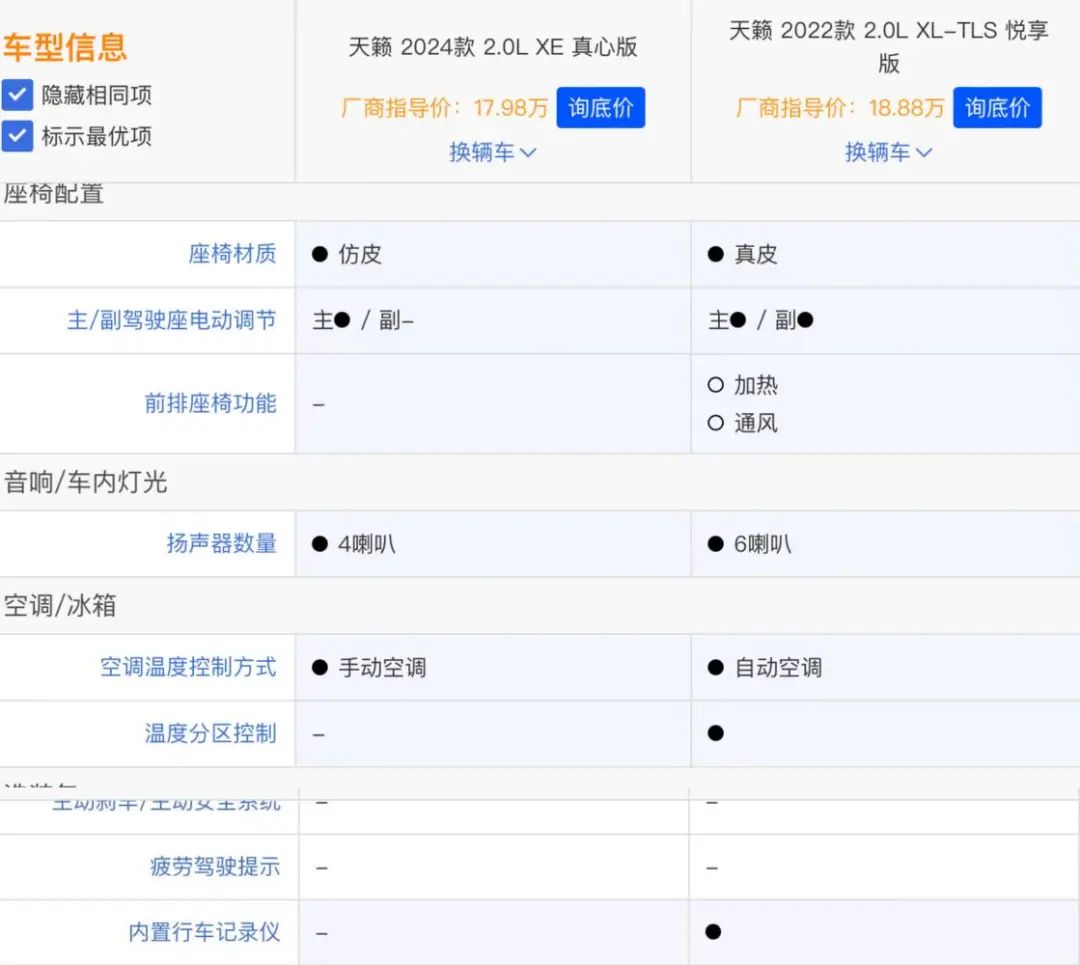Click the 天籁 2022款 2.0L XL-TLS 悦享版 title
Screen dimensions: 1080x965
coord(888,46)
